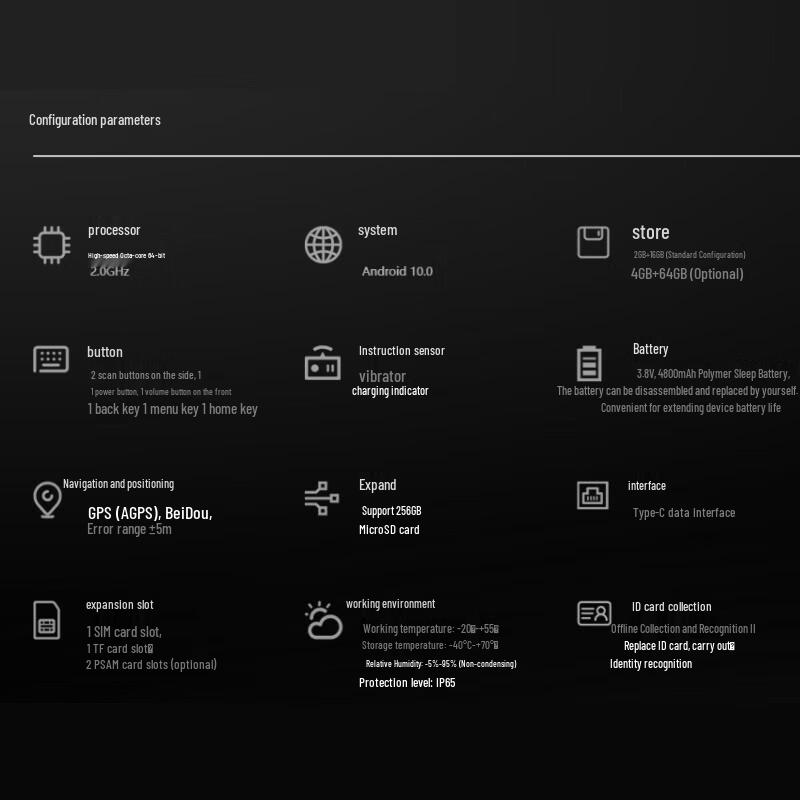Image resolution: width=800 pixels, height=800 pixels.
Task: Select the 'interface' heading
Action: pos(646,486)
